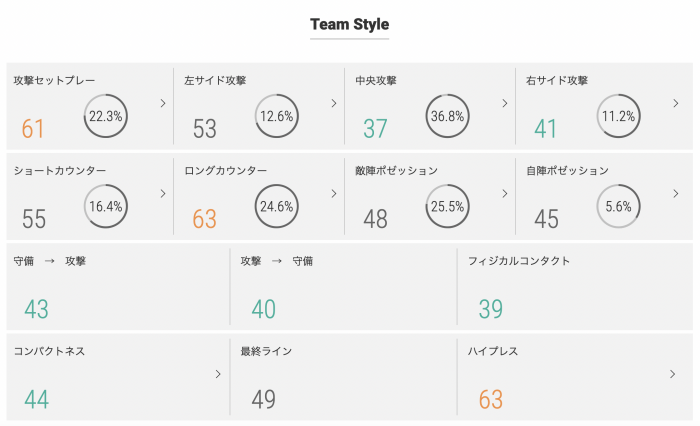
Task: Select the 攻撃 → 守備 card
Action: coord(344,285)
